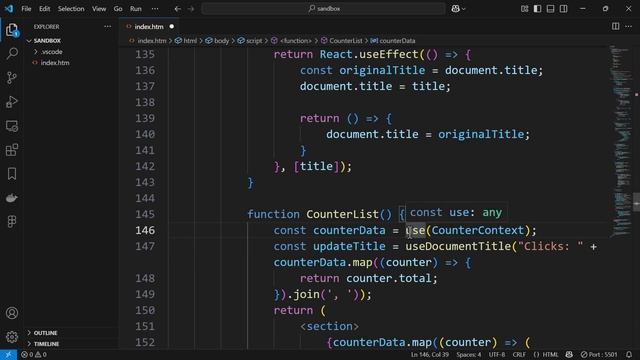Toggle Secondary Side Bar visibility
Image resolution: width=640 pixels, height=360 pixels.
pos(564,9)
